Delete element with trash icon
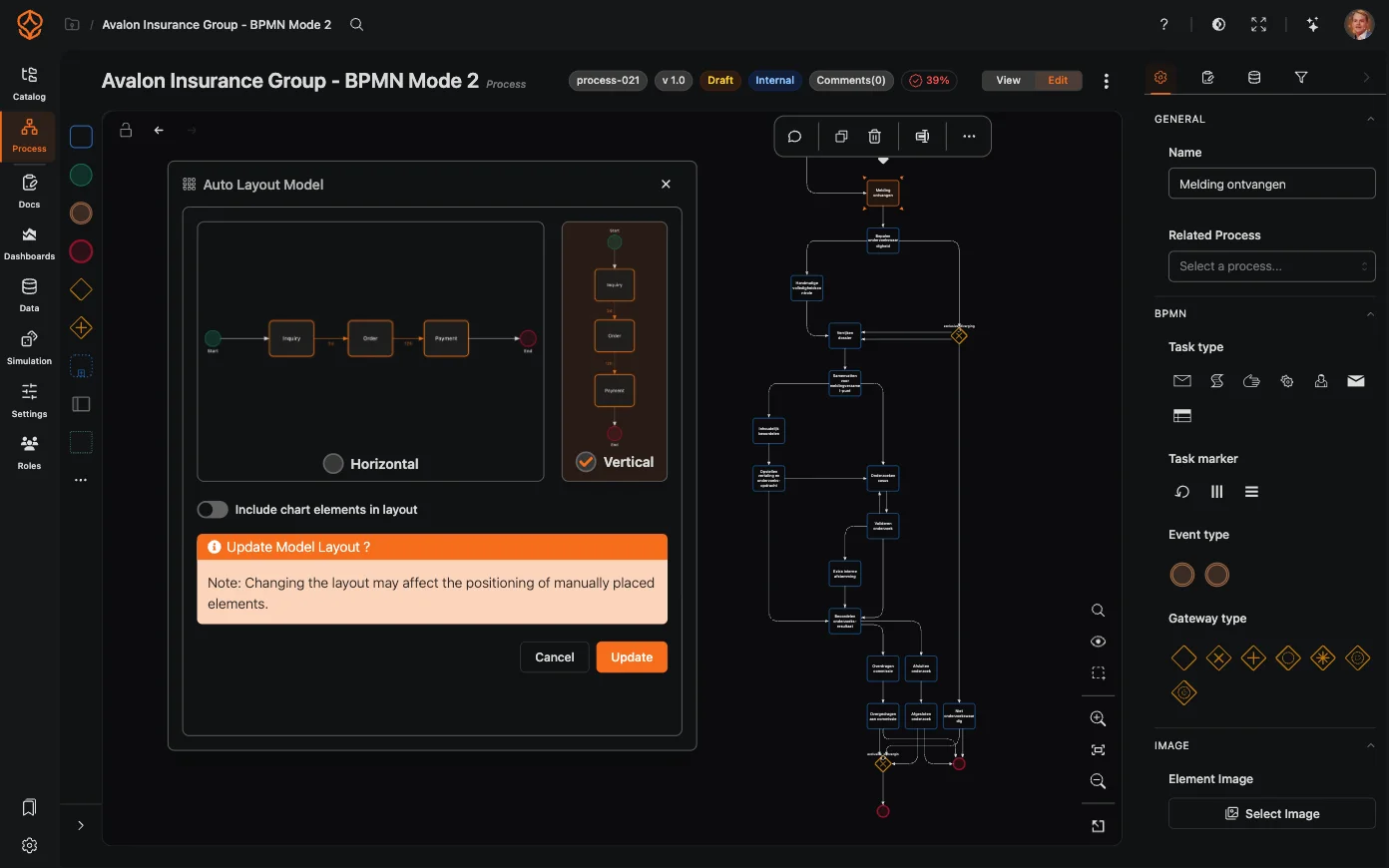 pyautogui.click(x=874, y=137)
